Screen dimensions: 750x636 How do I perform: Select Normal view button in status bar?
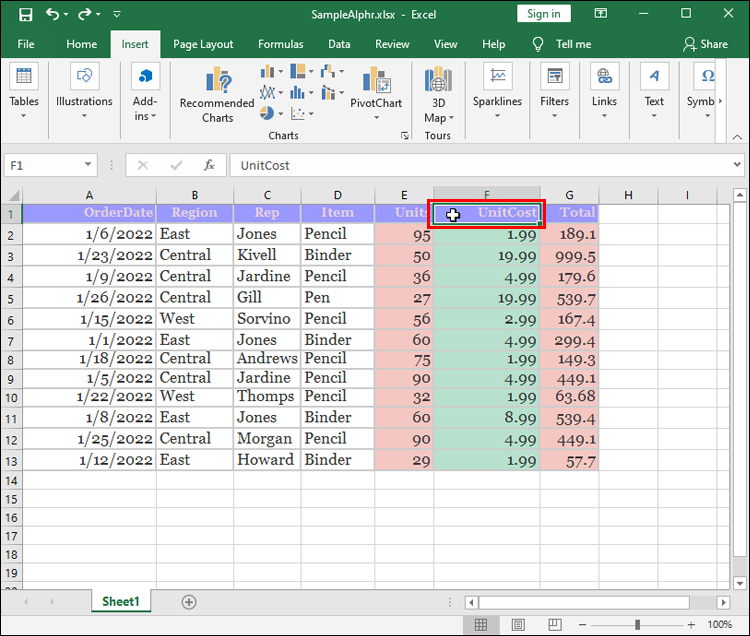click(x=481, y=624)
